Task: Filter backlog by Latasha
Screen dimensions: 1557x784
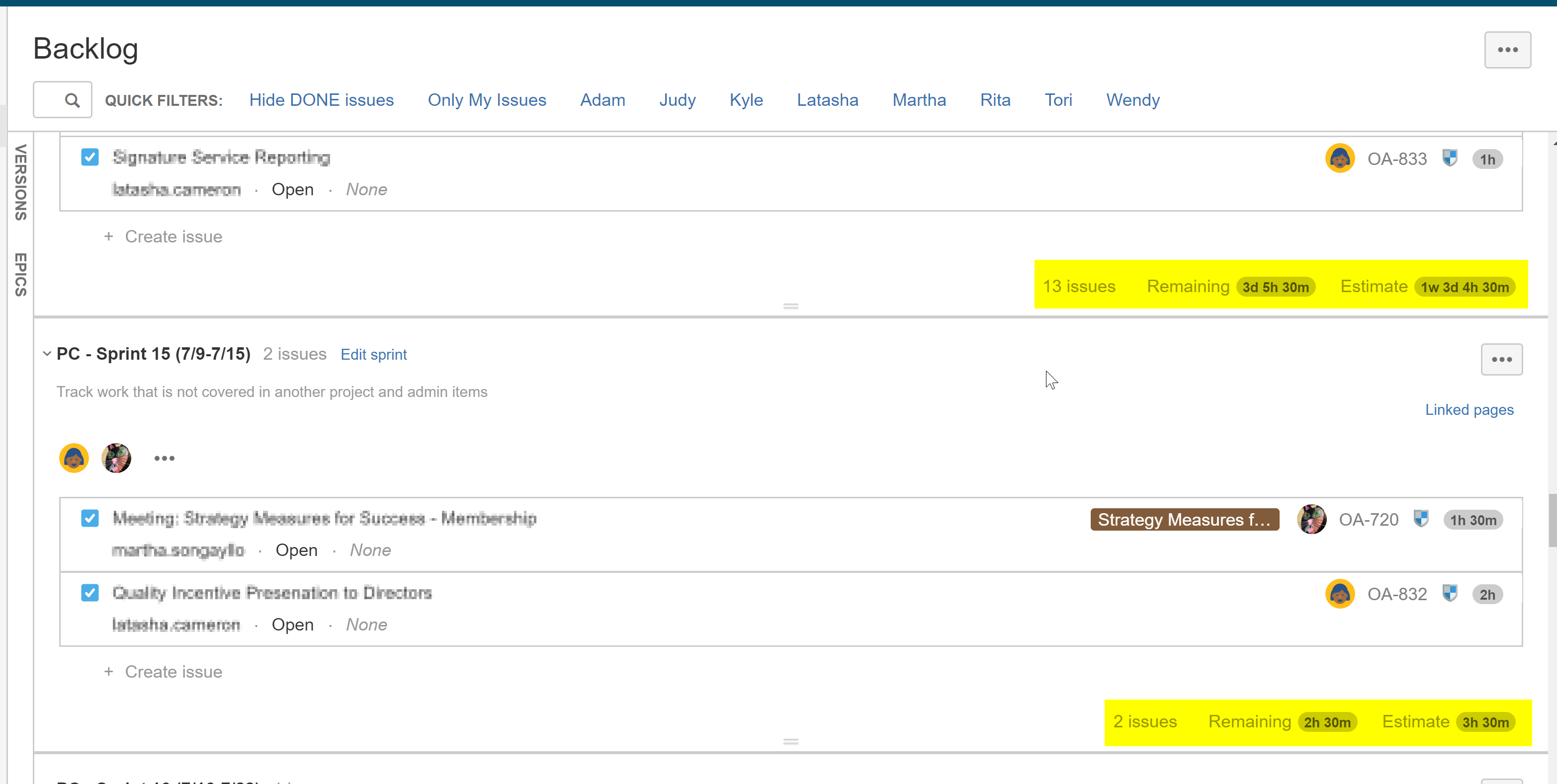Action: (x=827, y=100)
